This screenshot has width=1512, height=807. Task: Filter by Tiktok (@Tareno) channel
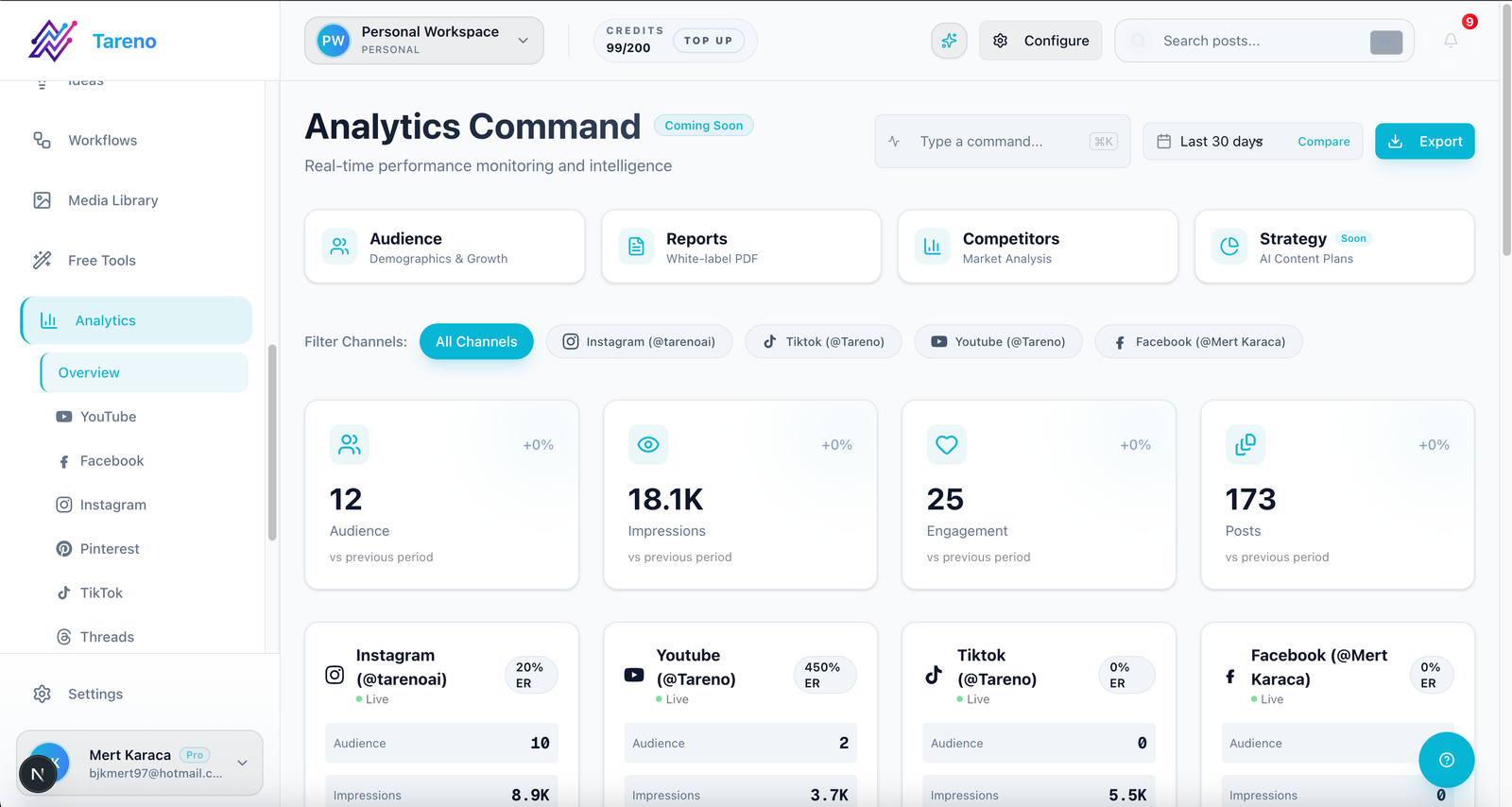click(823, 341)
